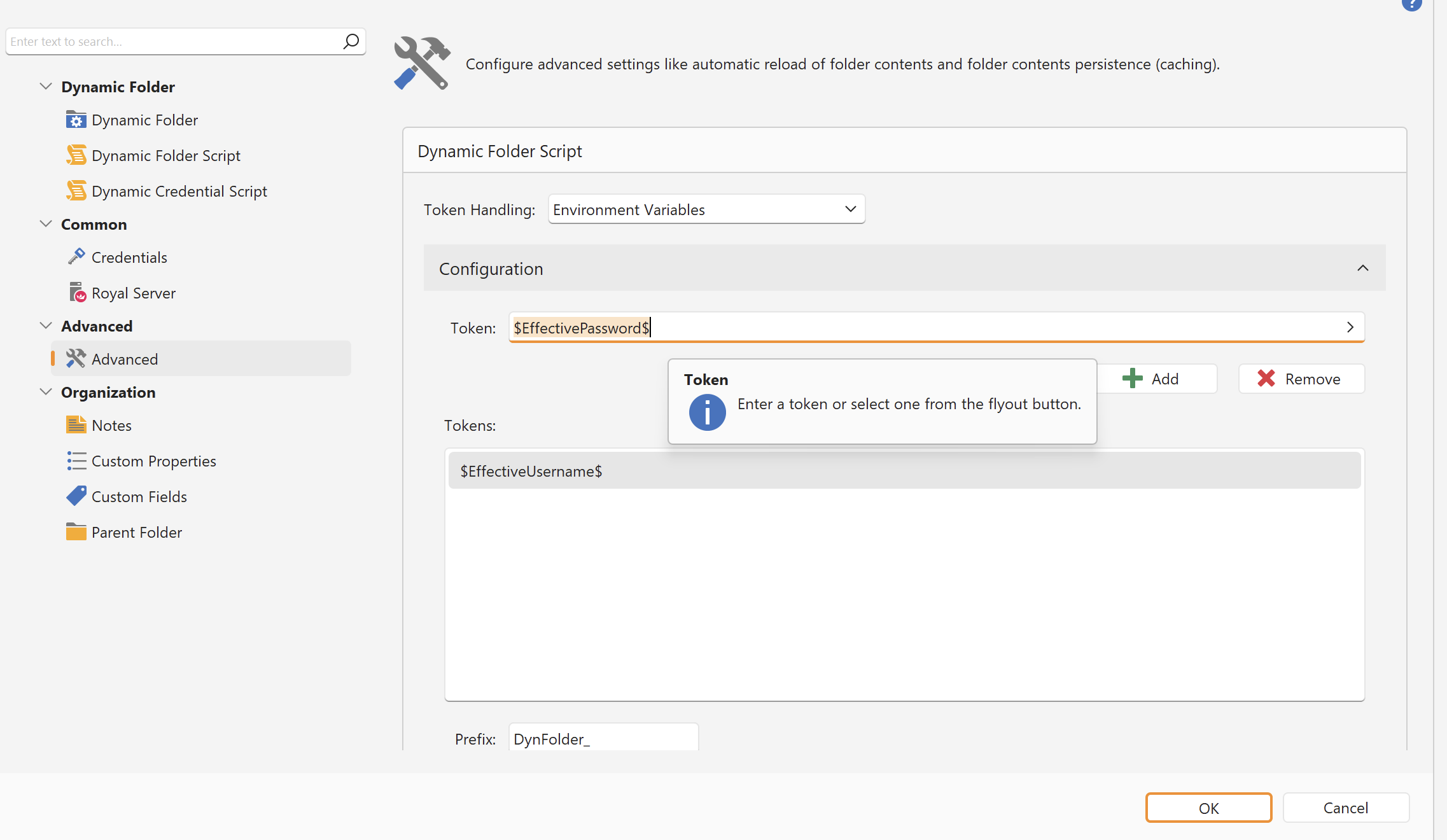Click the Custom Fields tag icon
The height and width of the screenshot is (840, 1447).
[x=76, y=496]
